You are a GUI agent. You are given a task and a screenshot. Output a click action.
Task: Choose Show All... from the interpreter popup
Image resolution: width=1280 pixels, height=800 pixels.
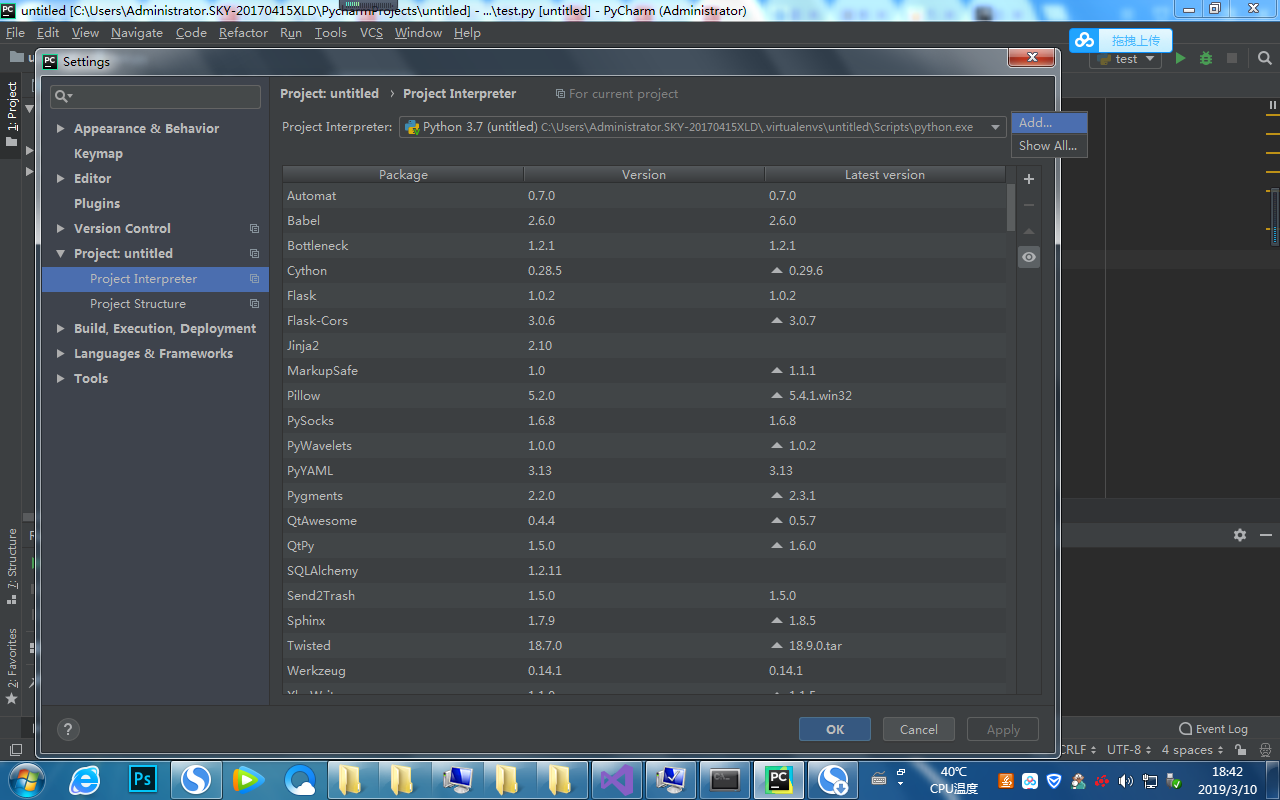(1049, 146)
